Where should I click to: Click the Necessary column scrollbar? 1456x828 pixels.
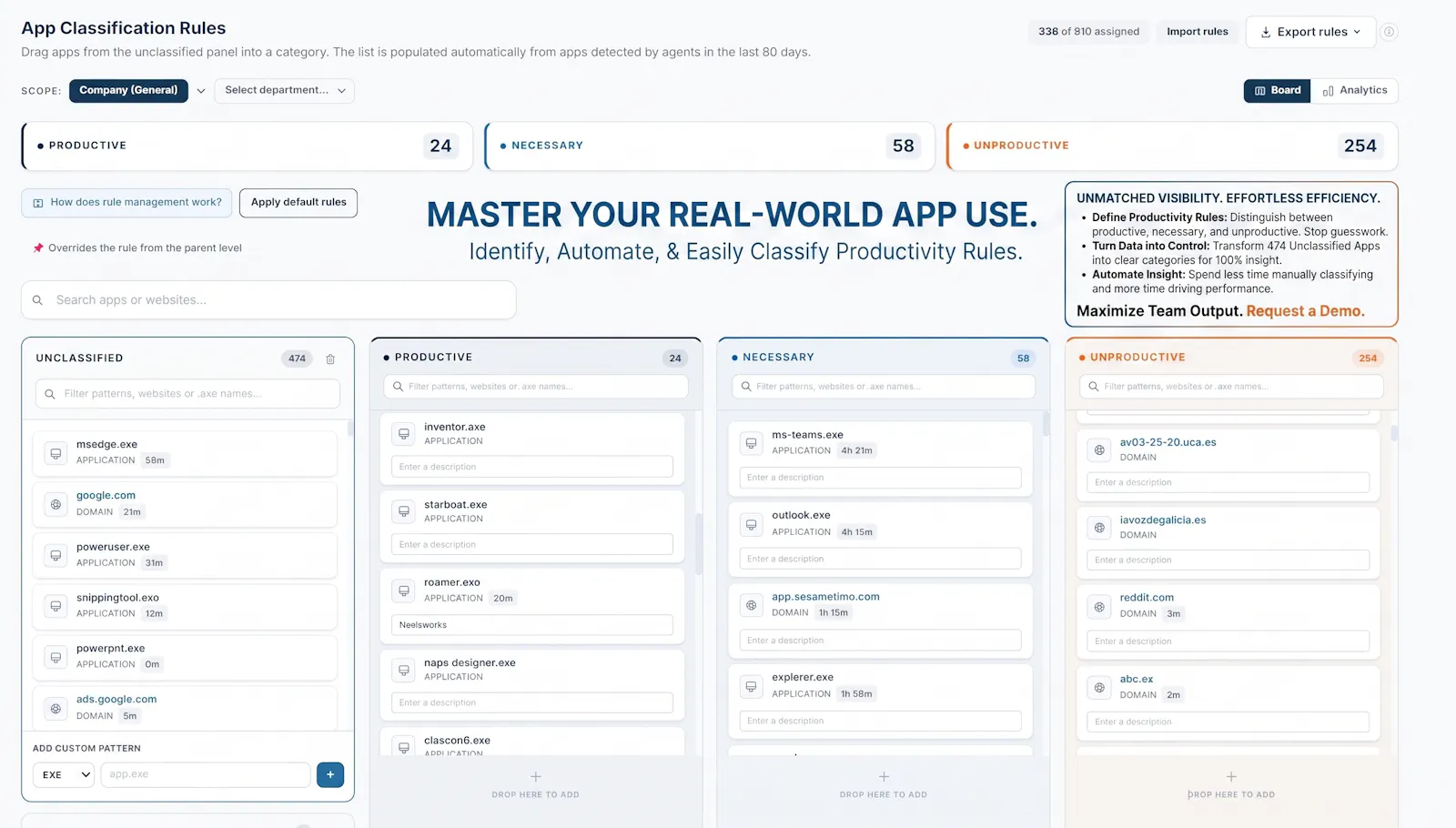pyautogui.click(x=1046, y=424)
